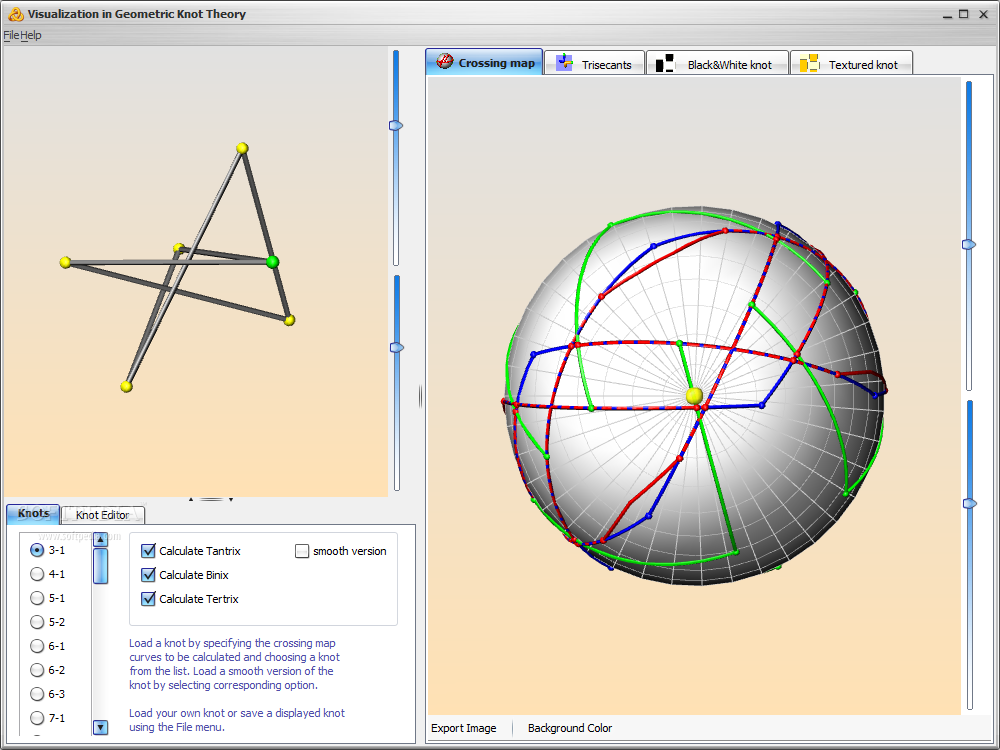Select knot 6-2 radio button
The height and width of the screenshot is (750, 1000).
(37, 670)
